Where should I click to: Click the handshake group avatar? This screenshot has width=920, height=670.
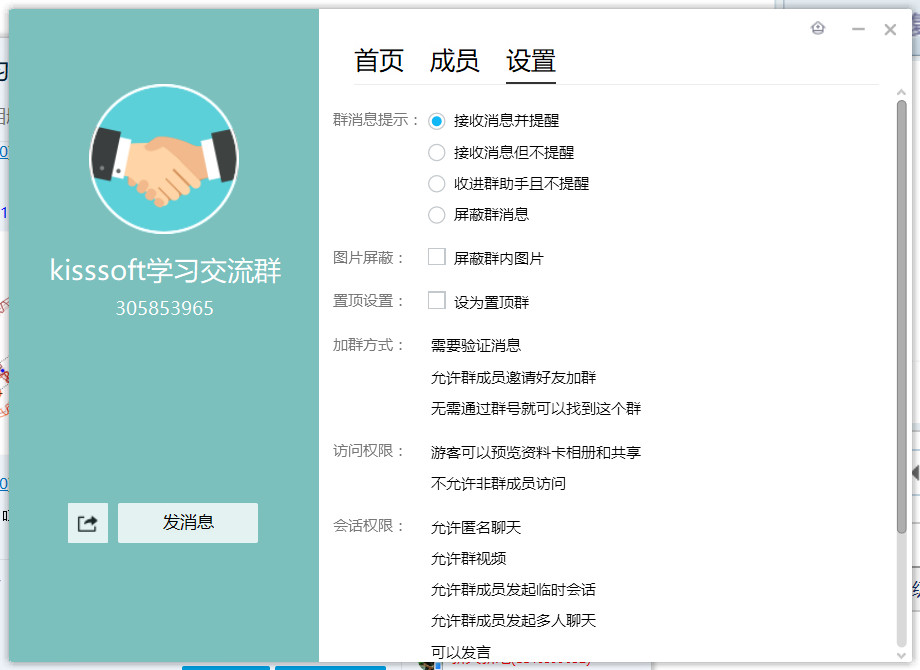pyautogui.click(x=164, y=158)
